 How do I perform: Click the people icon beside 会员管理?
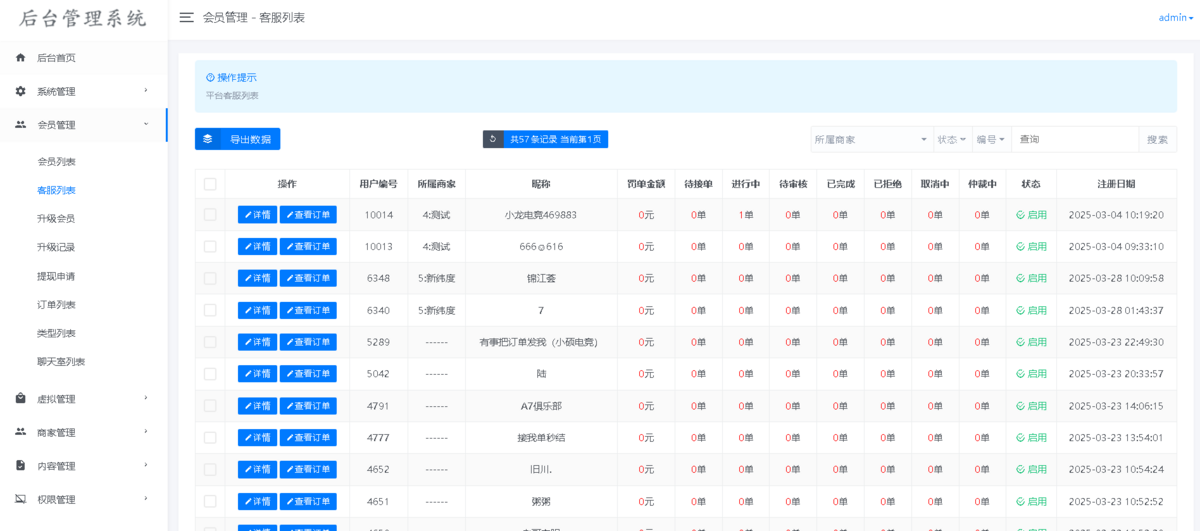[20, 125]
